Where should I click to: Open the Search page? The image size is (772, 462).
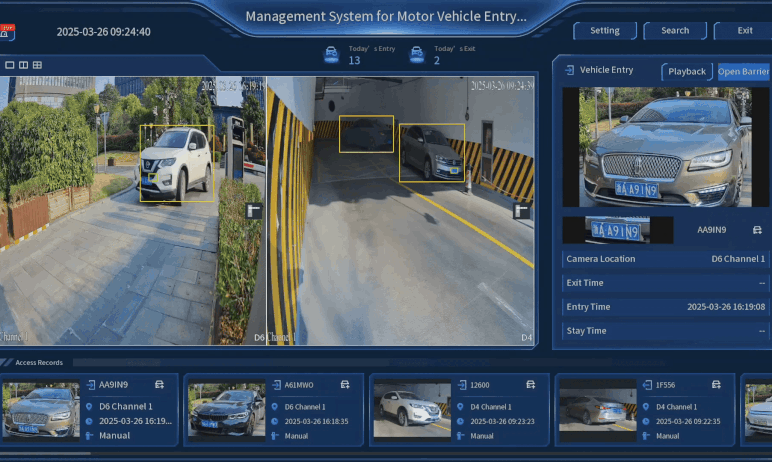point(675,31)
